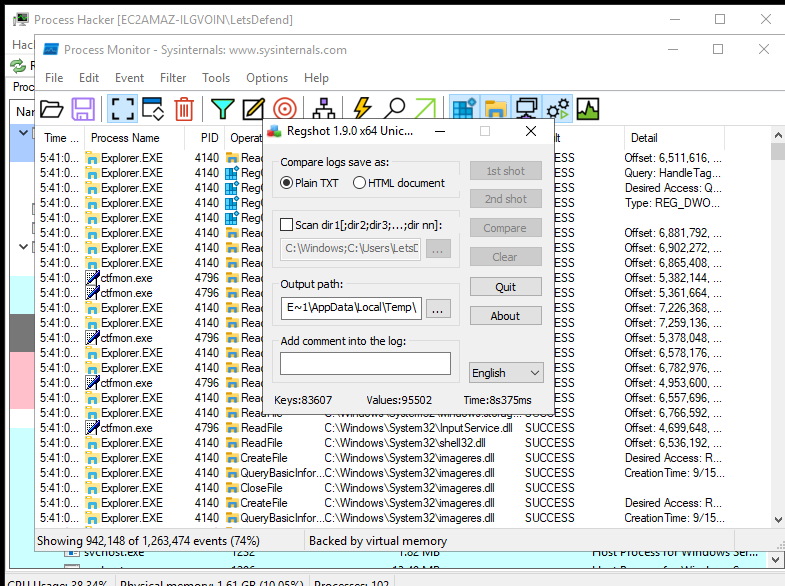The height and width of the screenshot is (586, 785).
Task: Open the Event menu
Action: 129,78
